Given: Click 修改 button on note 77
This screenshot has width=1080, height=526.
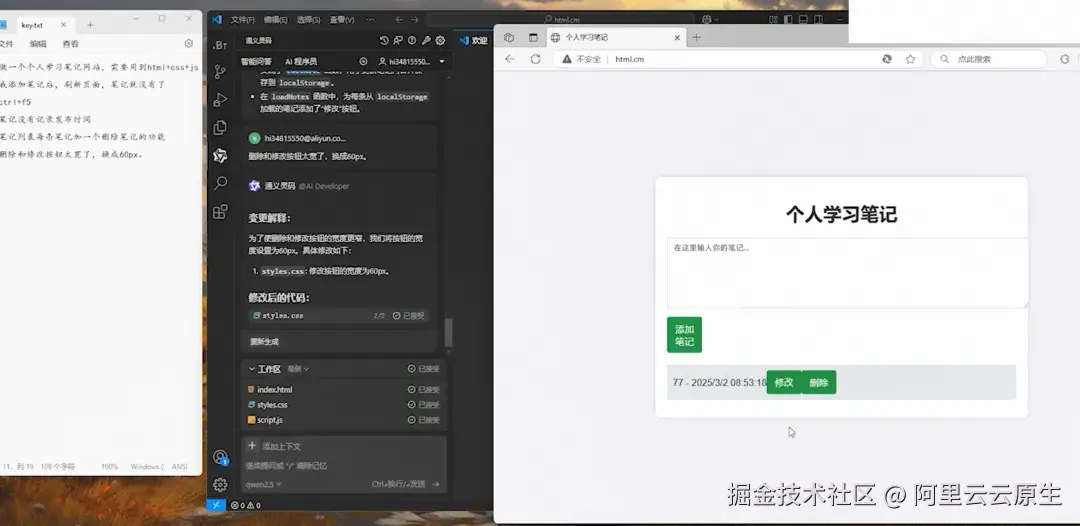Looking at the screenshot, I should click(x=784, y=382).
